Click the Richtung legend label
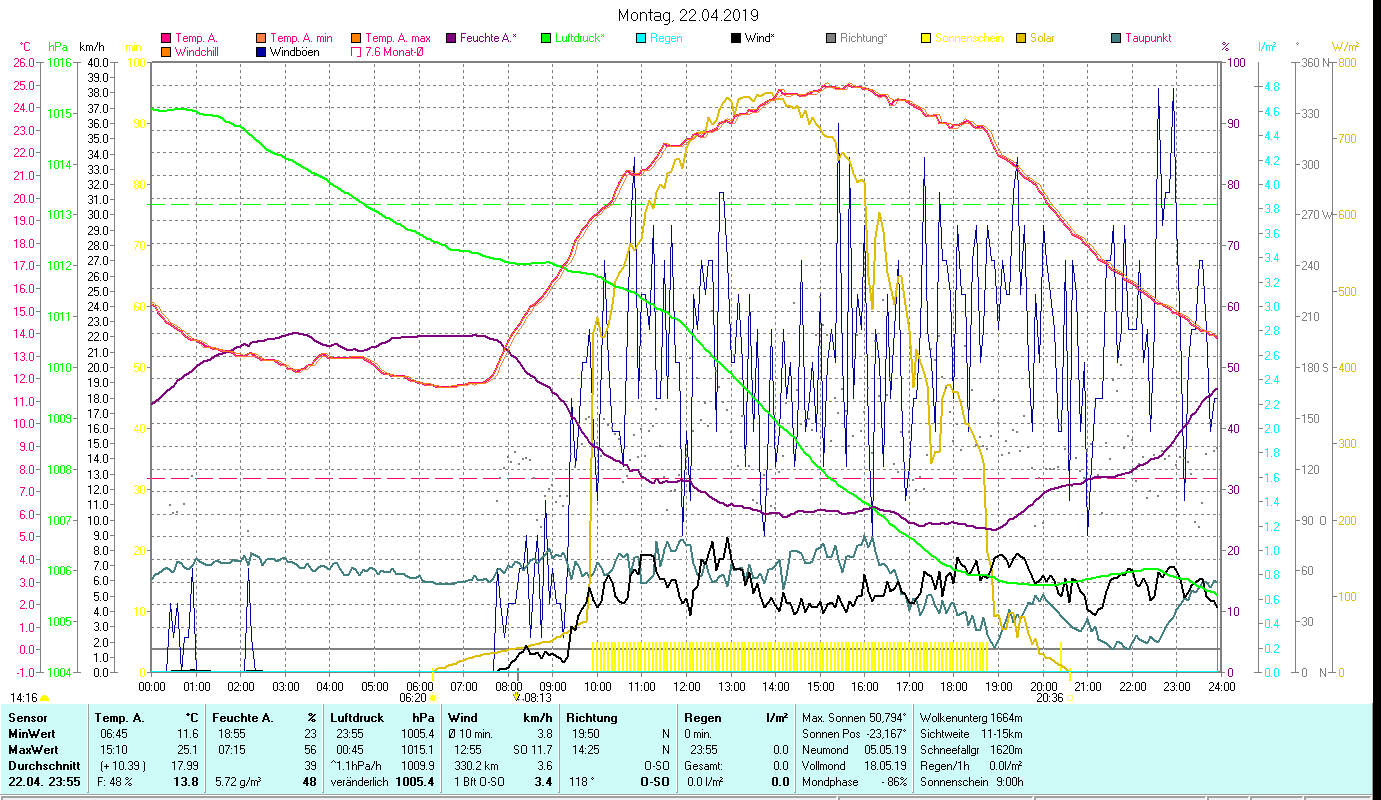This screenshot has height=800, width=1381. click(863, 39)
